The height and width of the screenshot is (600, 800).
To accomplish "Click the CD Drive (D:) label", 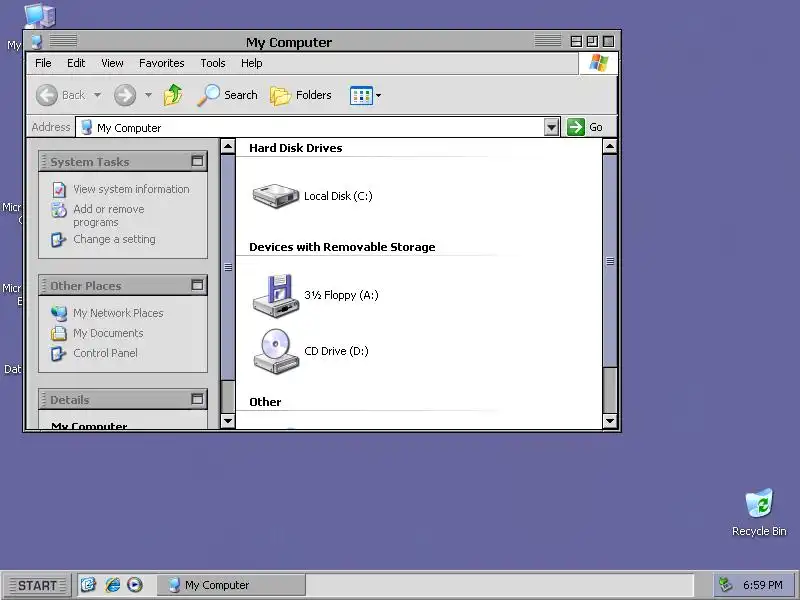I will point(336,351).
